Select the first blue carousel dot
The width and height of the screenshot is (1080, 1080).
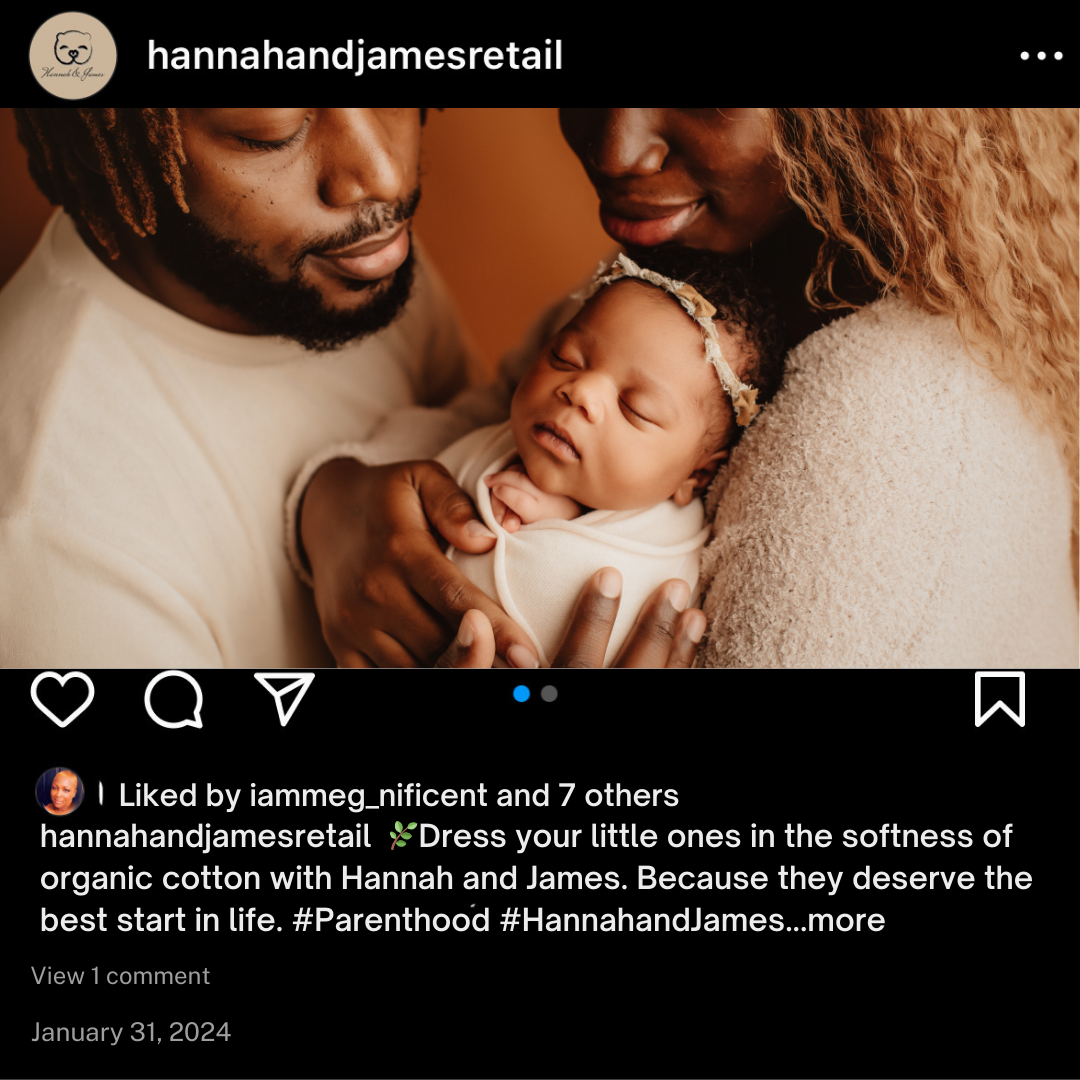(521, 694)
